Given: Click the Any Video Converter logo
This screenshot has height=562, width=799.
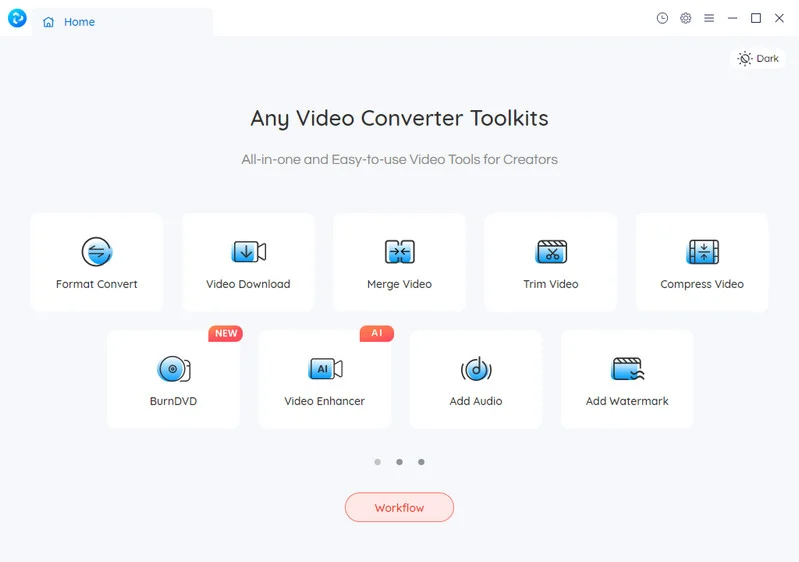Looking at the screenshot, I should pos(17,18).
